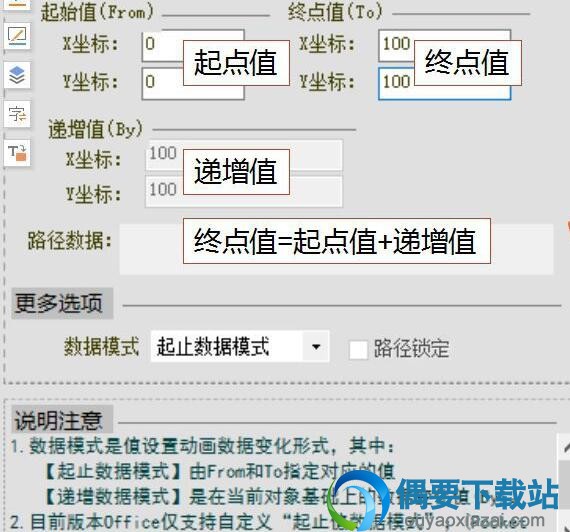Click the layers stack icon in sidebar

click(17, 75)
